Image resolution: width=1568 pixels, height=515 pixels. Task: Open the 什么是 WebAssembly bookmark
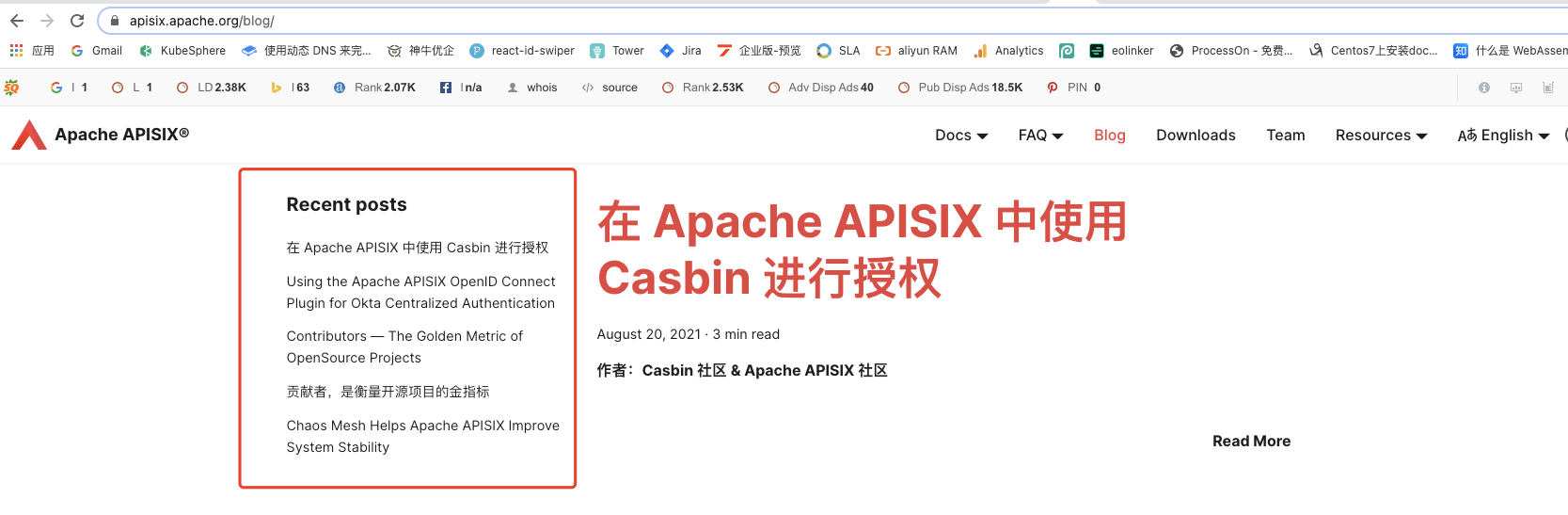click(1511, 51)
